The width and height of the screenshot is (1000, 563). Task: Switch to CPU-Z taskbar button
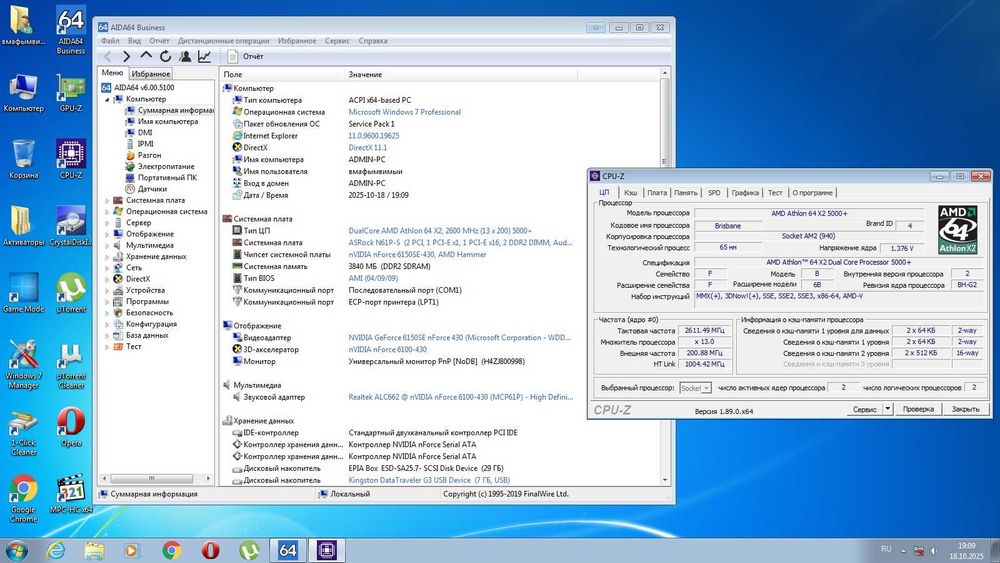(x=327, y=550)
